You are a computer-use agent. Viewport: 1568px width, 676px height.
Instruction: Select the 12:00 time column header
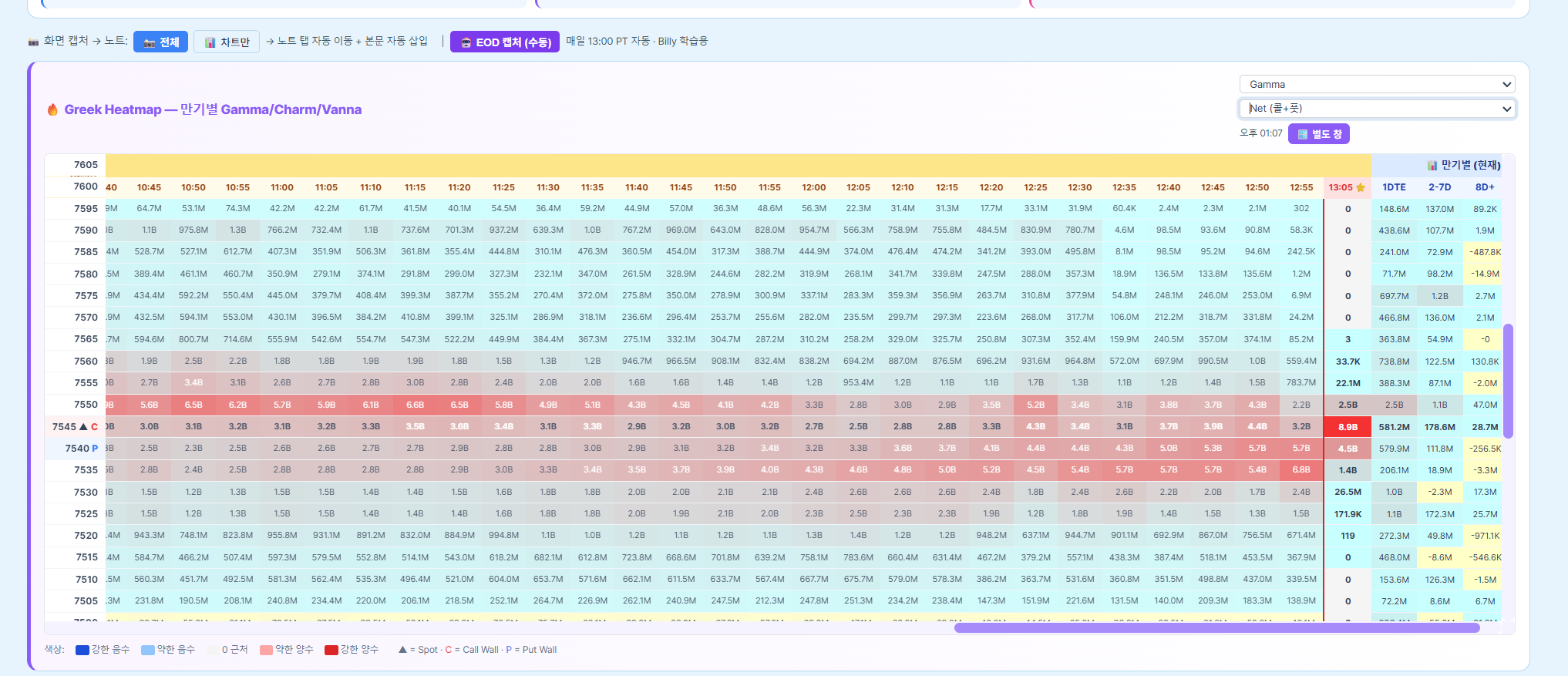click(814, 187)
